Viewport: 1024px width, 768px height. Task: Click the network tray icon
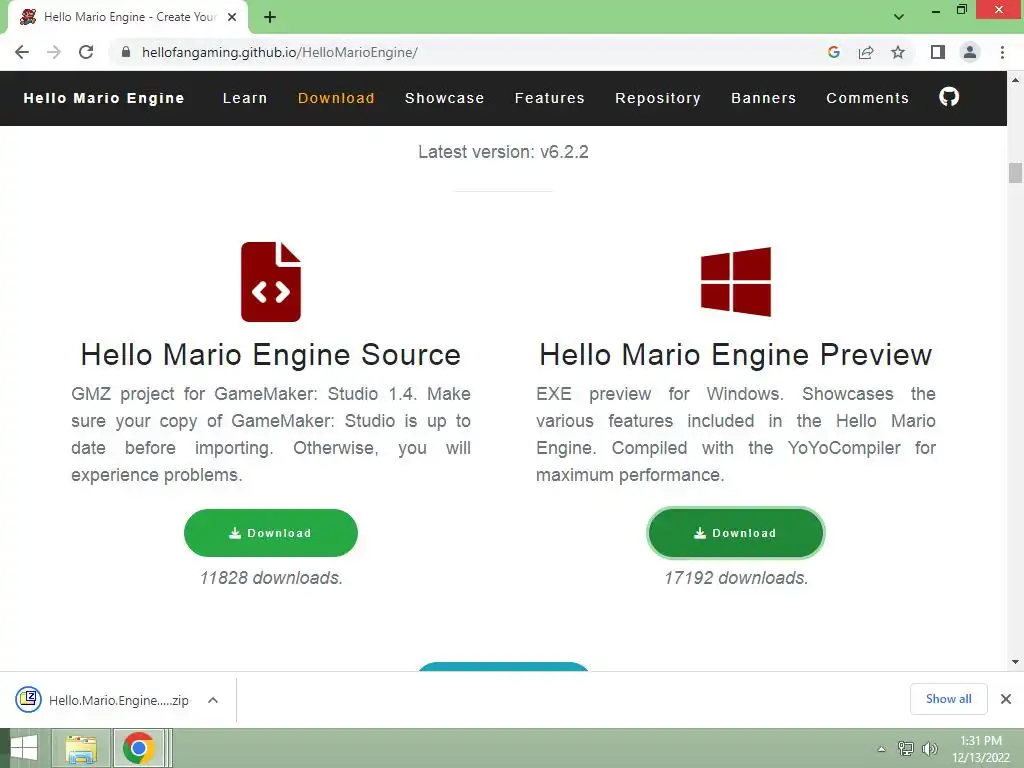tap(906, 748)
